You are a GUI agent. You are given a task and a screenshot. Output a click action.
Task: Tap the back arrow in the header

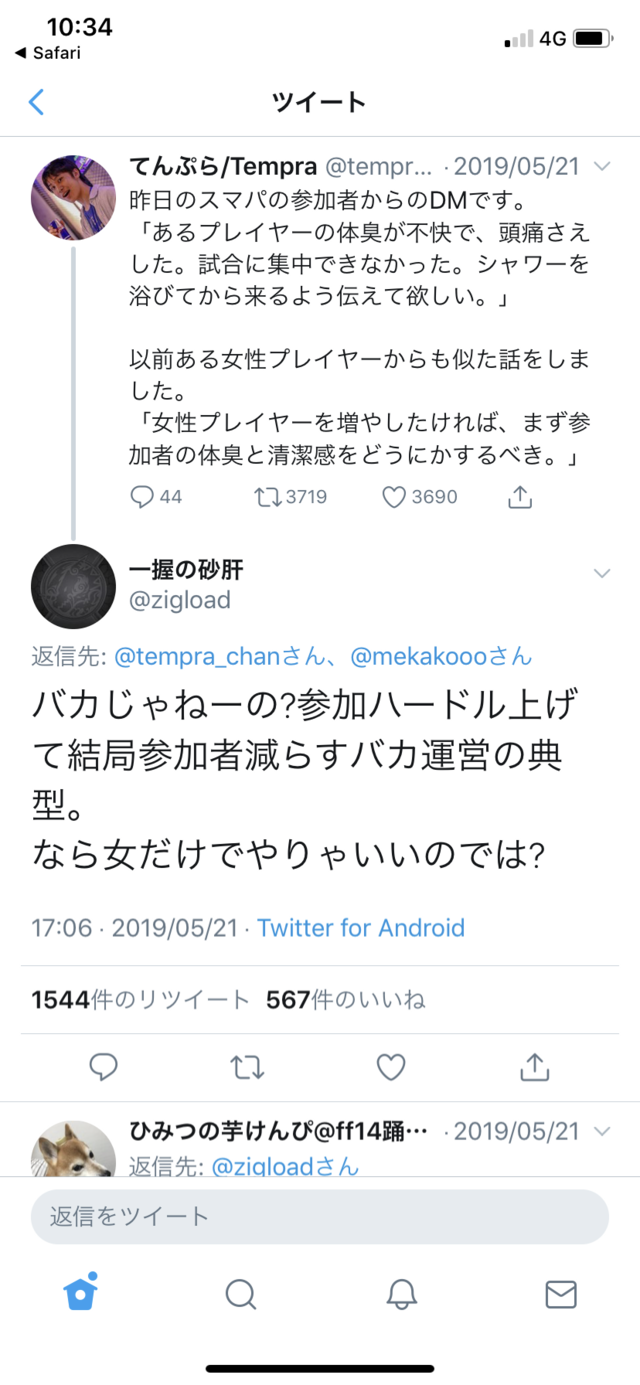click(x=37, y=102)
